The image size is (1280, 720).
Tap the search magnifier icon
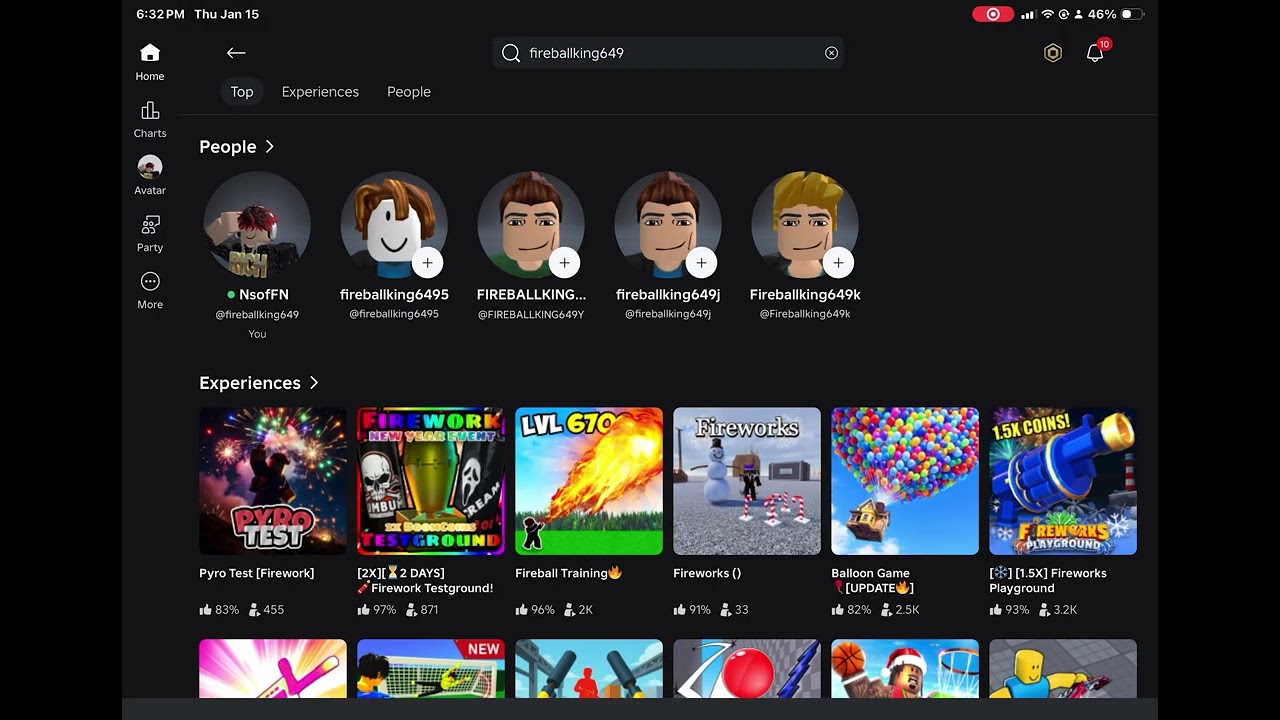[511, 53]
